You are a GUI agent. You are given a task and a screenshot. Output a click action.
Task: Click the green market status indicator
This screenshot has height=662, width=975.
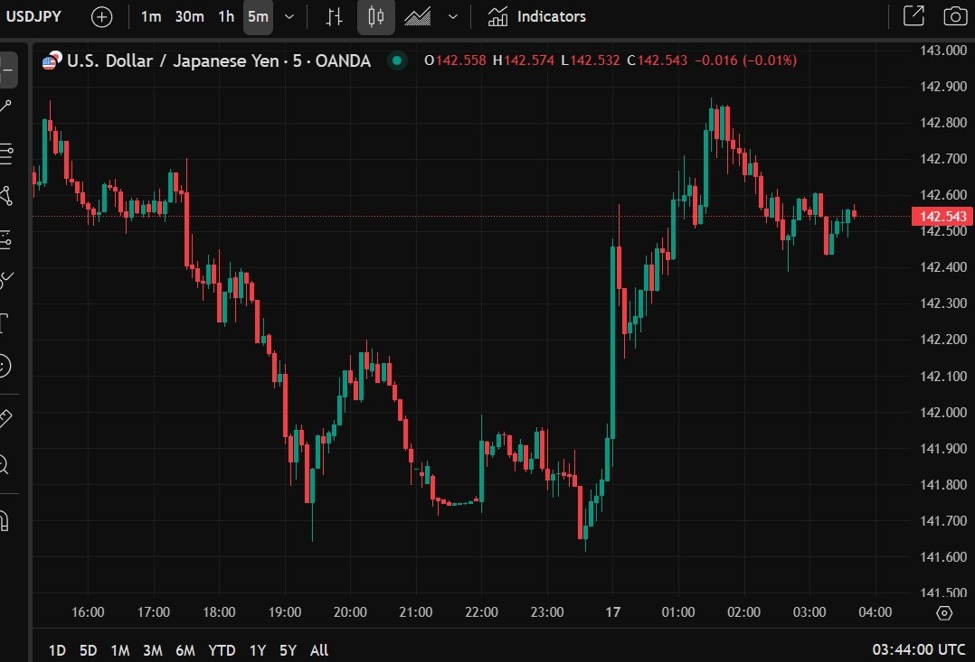[x=398, y=61]
